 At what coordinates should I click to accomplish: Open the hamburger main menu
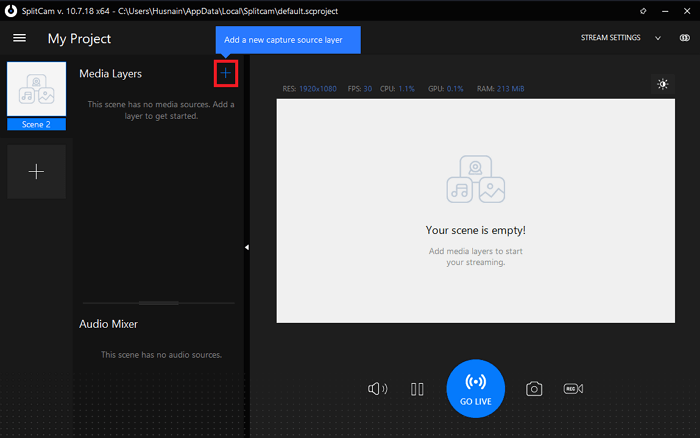[19, 38]
